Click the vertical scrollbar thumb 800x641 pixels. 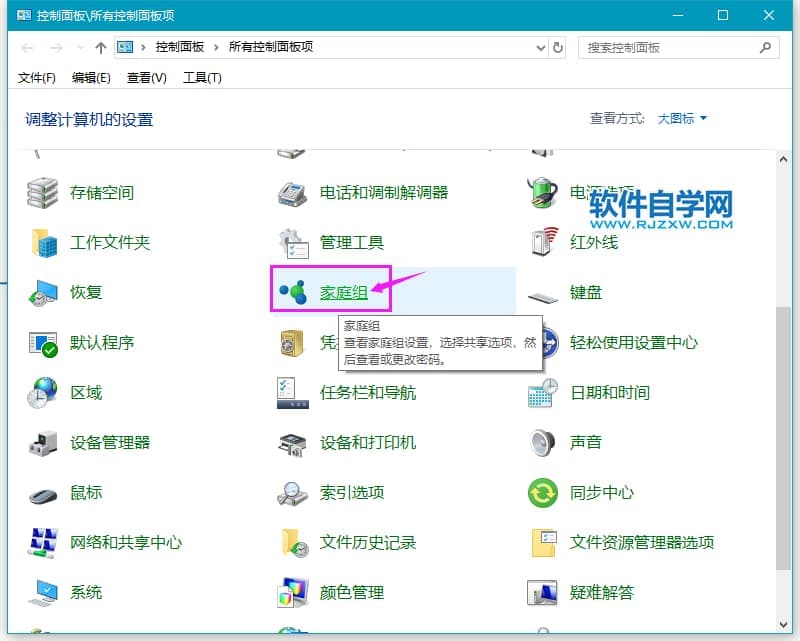pyautogui.click(x=783, y=450)
